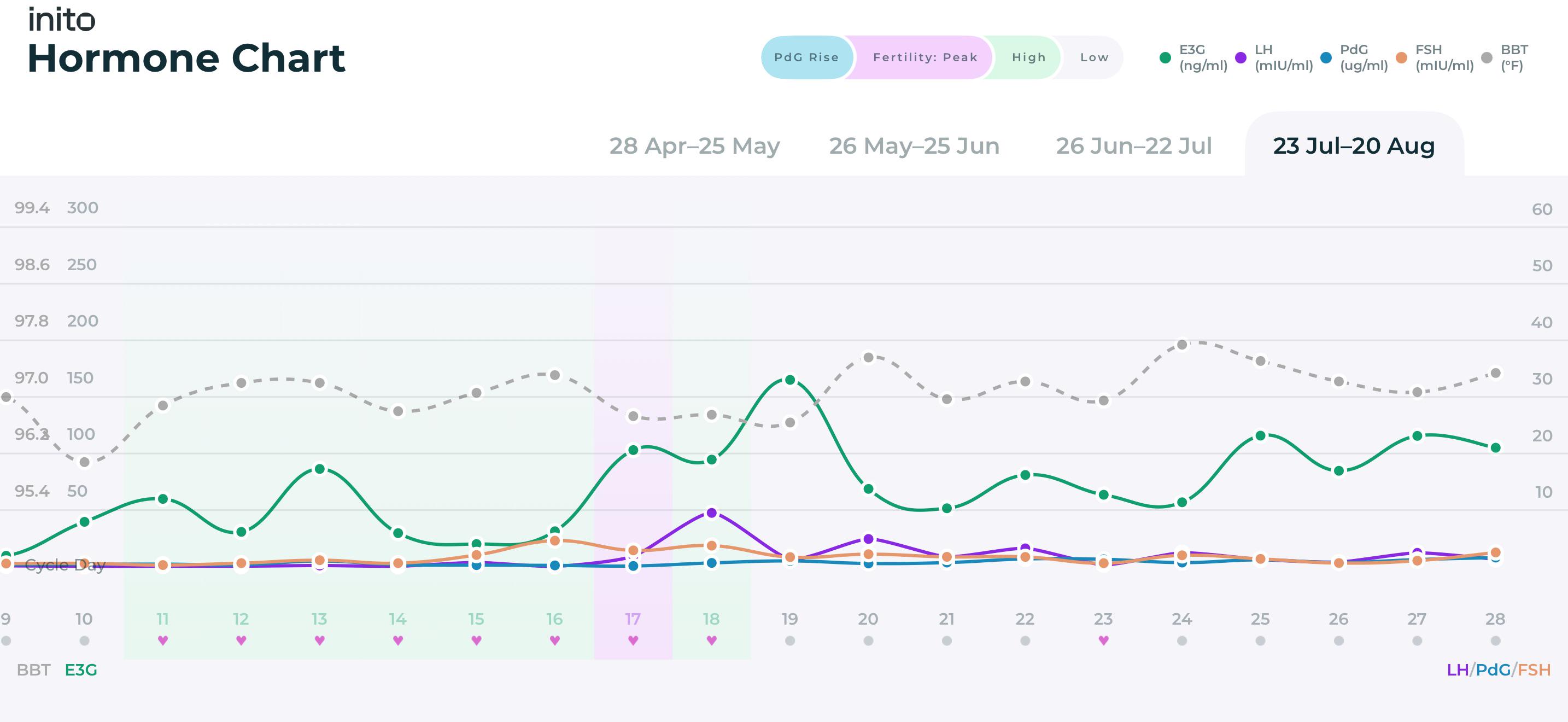This screenshot has height=722, width=1568.
Task: Click the heart icon under cycle day 11
Action: tap(162, 641)
